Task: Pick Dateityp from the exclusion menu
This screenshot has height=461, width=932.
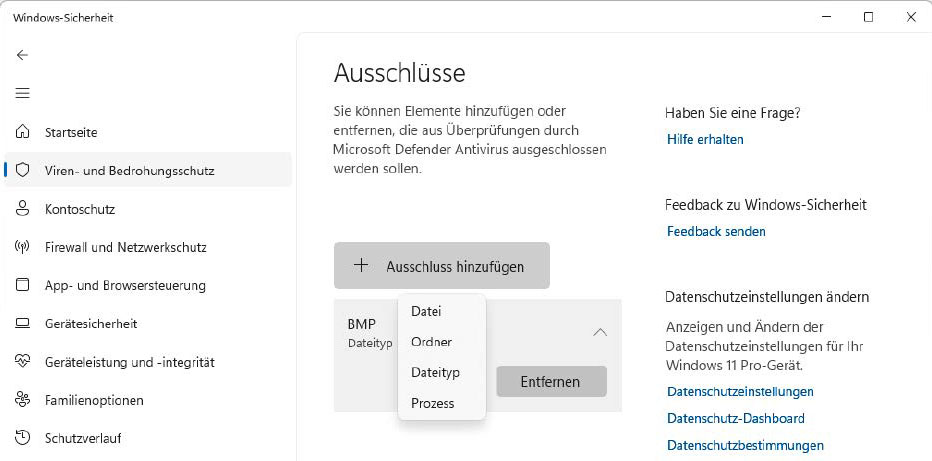Action: [x=435, y=372]
